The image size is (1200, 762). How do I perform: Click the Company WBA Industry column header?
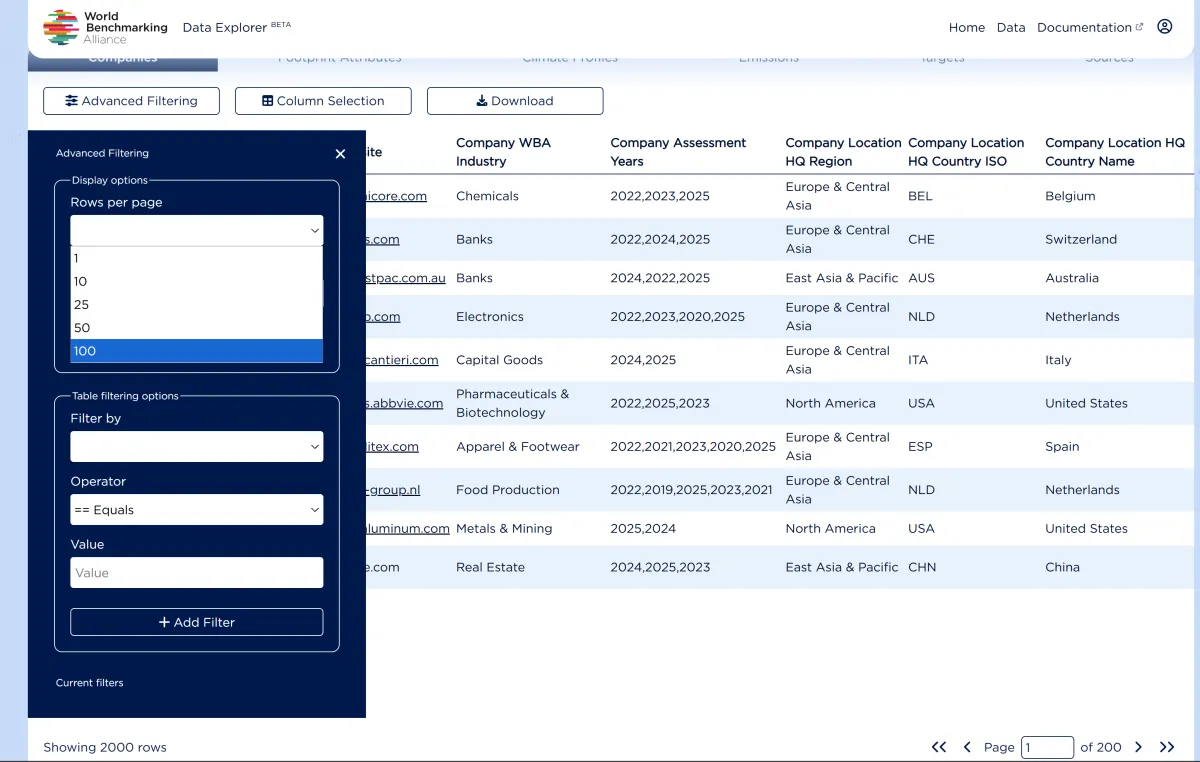pos(503,152)
